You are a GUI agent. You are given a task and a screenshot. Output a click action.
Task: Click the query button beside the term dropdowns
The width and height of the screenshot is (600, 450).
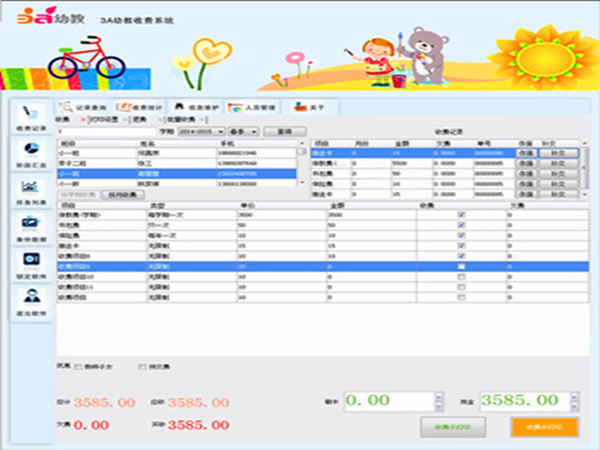pyautogui.click(x=285, y=132)
